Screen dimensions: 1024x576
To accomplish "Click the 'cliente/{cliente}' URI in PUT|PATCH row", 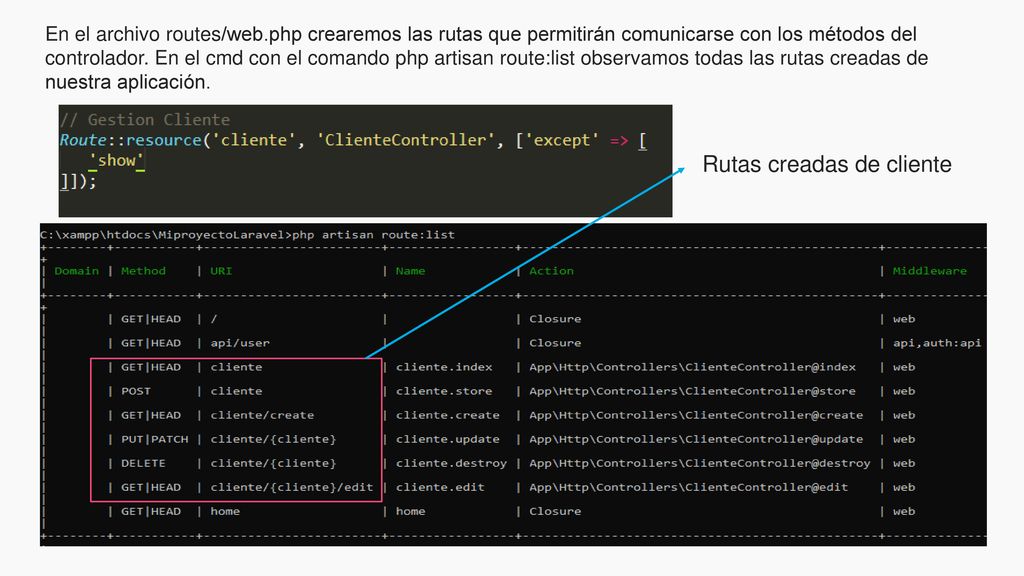I will [273, 440].
